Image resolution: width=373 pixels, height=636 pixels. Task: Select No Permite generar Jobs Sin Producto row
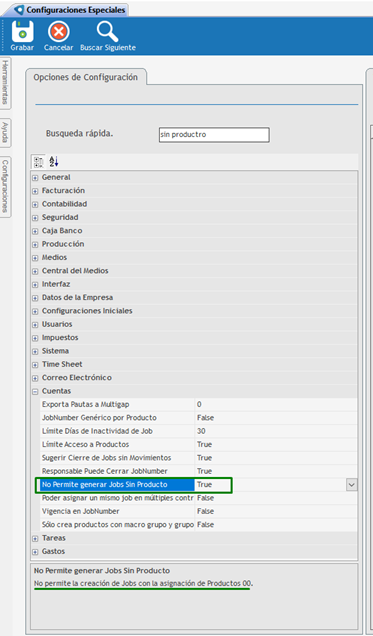pyautogui.click(x=199, y=485)
